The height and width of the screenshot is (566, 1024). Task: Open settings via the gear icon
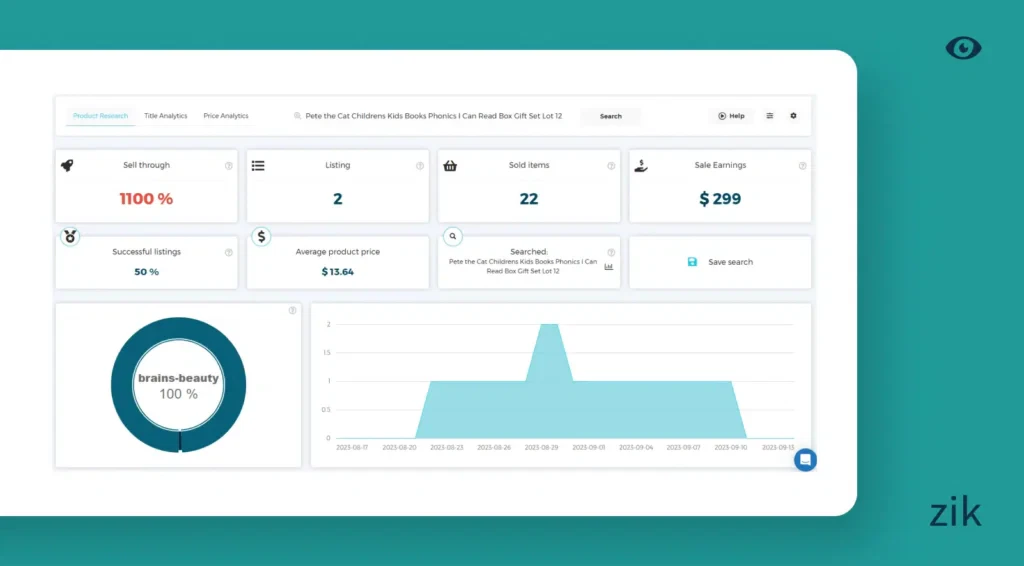coord(794,116)
